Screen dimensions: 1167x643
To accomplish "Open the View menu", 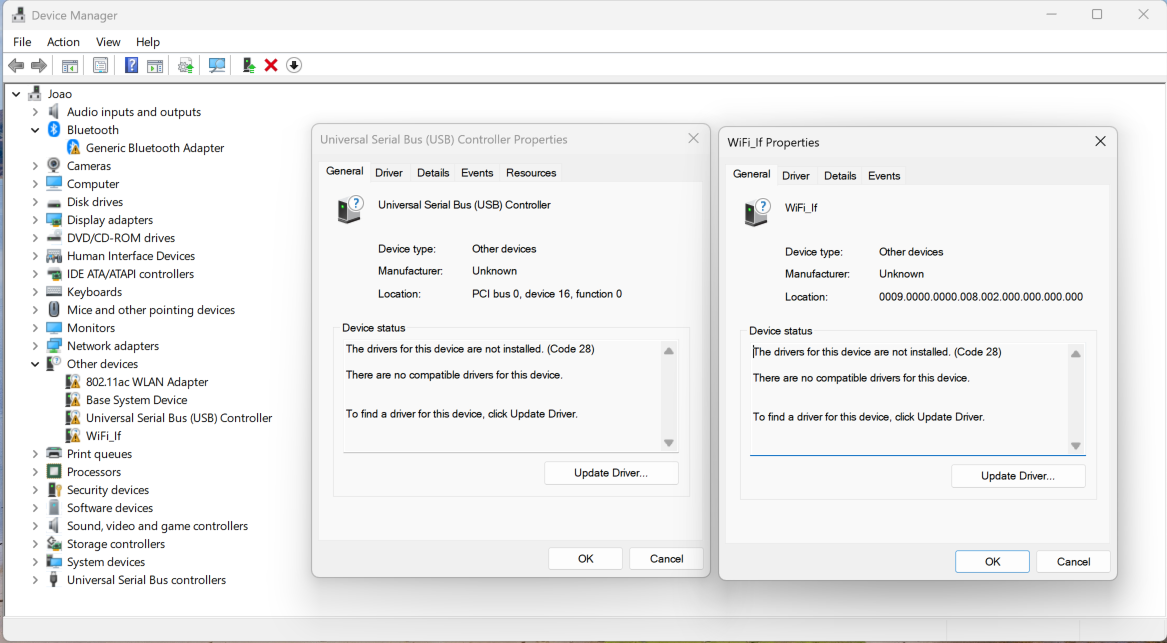I will click(x=108, y=42).
